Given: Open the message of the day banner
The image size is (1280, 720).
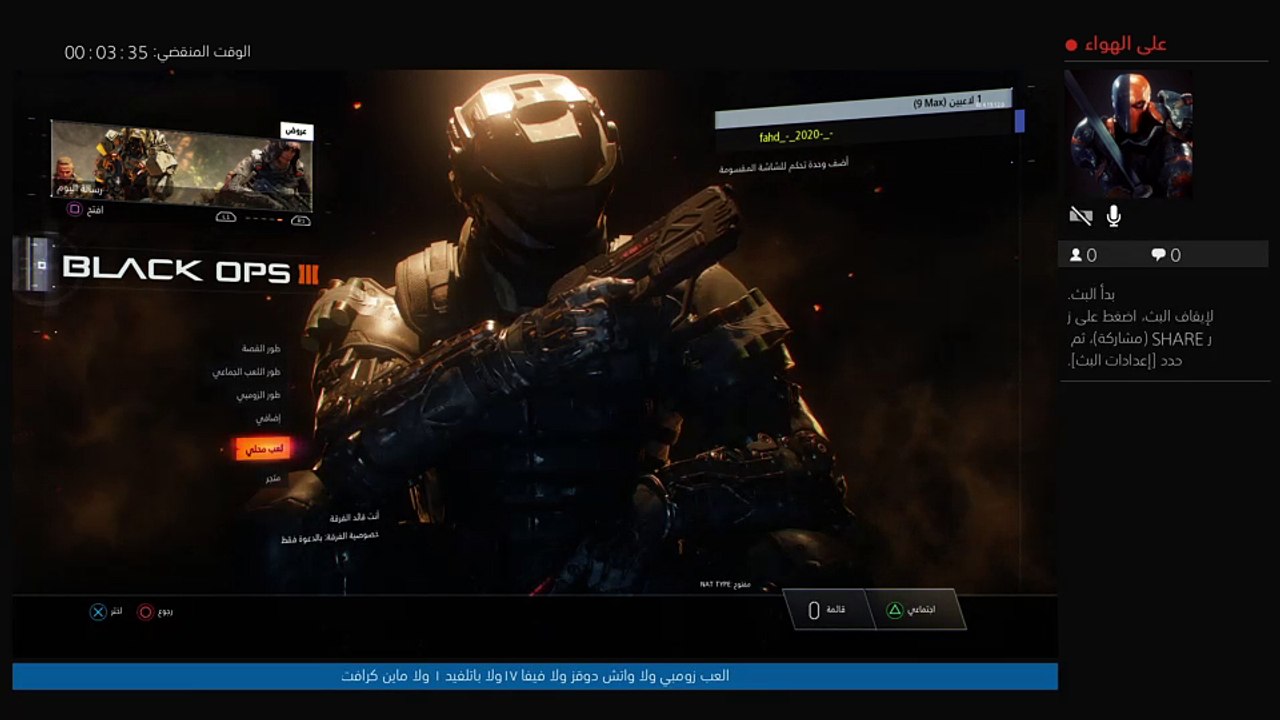Looking at the screenshot, I should (x=182, y=166).
